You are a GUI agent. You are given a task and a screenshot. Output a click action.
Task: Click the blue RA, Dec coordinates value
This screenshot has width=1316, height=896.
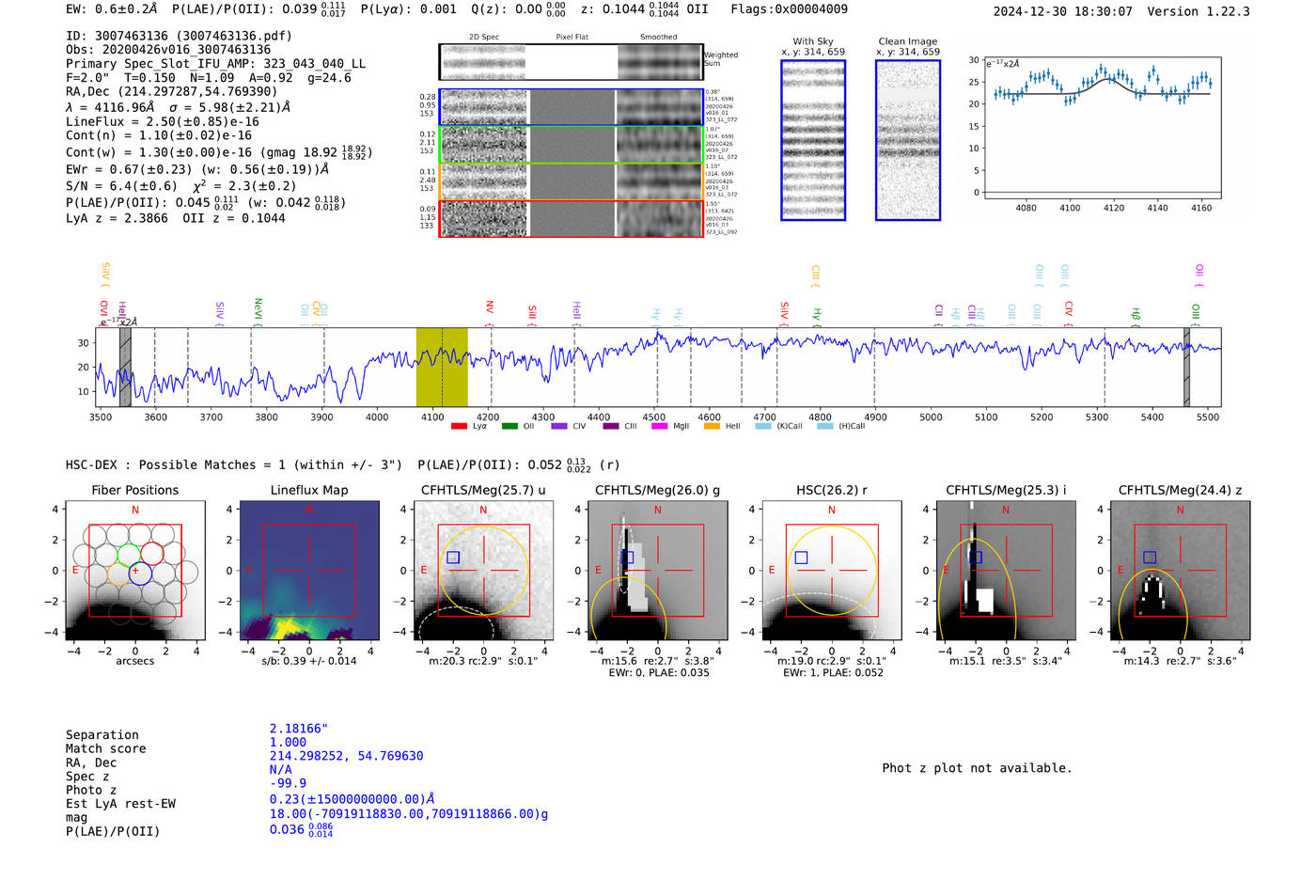coord(347,756)
